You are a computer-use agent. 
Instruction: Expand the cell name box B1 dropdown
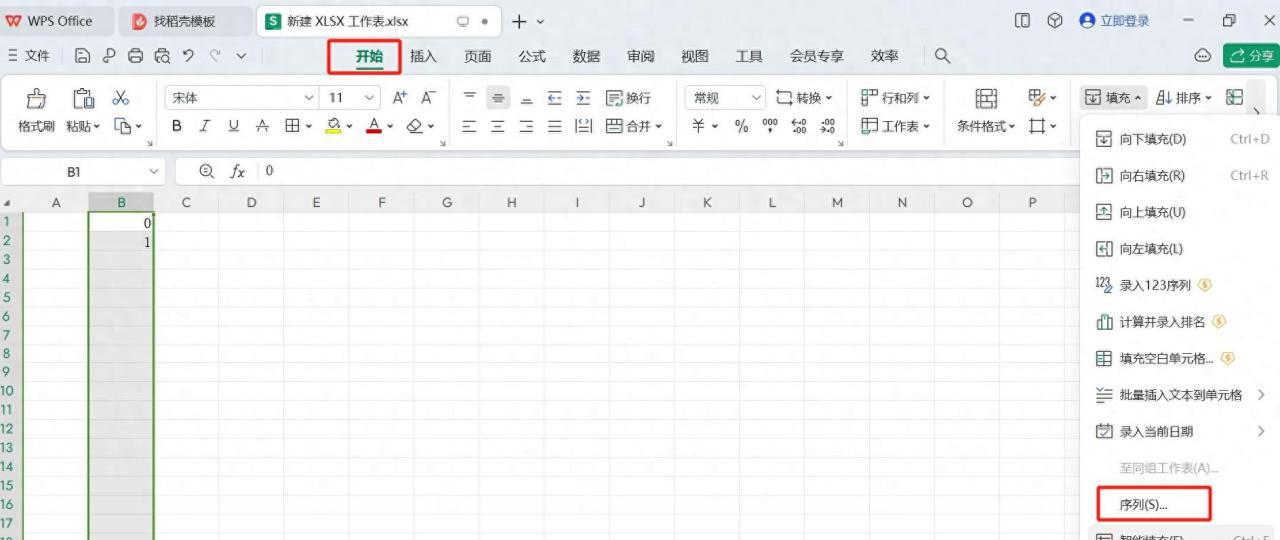153,172
